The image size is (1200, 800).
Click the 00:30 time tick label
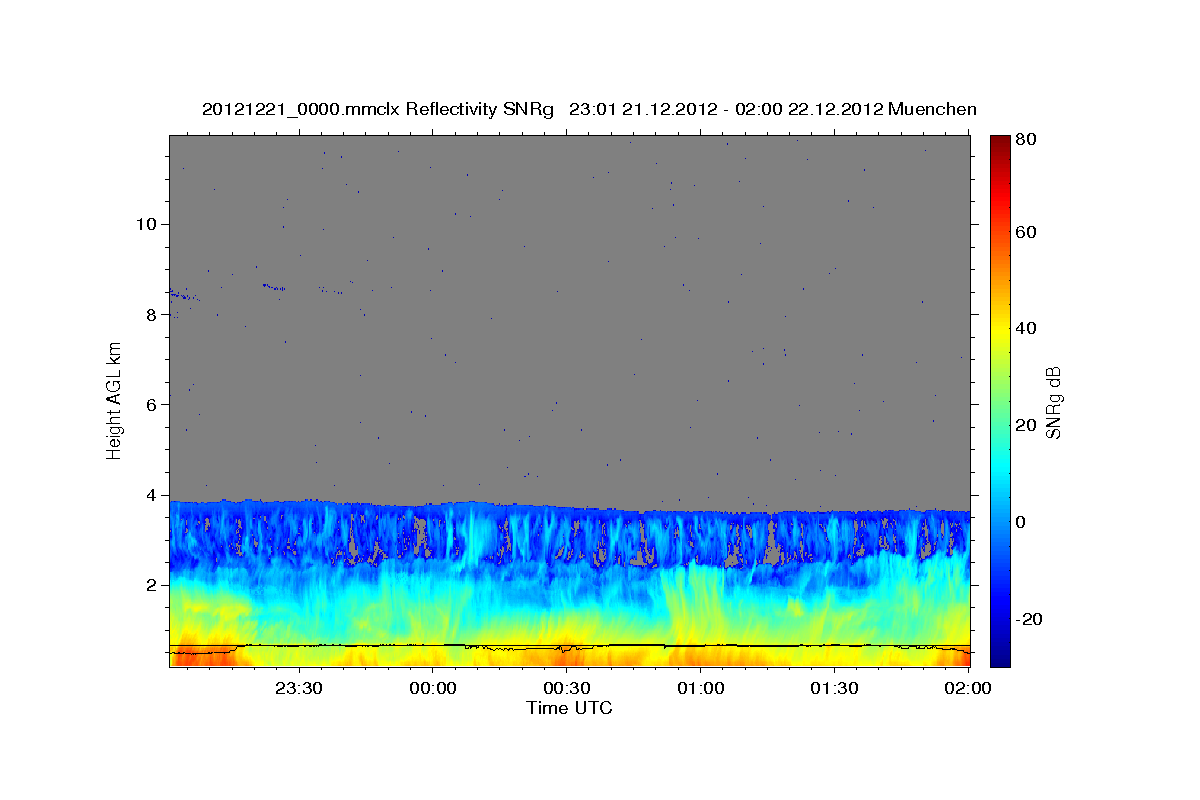[567, 688]
